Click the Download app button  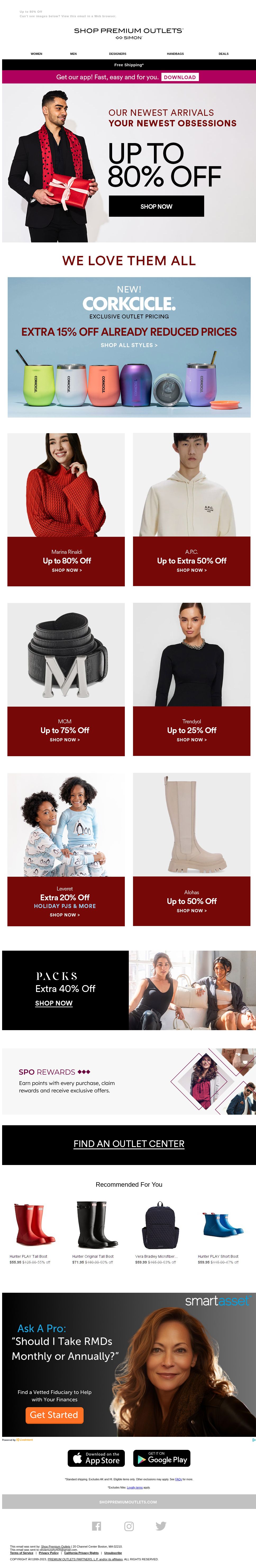180,77
